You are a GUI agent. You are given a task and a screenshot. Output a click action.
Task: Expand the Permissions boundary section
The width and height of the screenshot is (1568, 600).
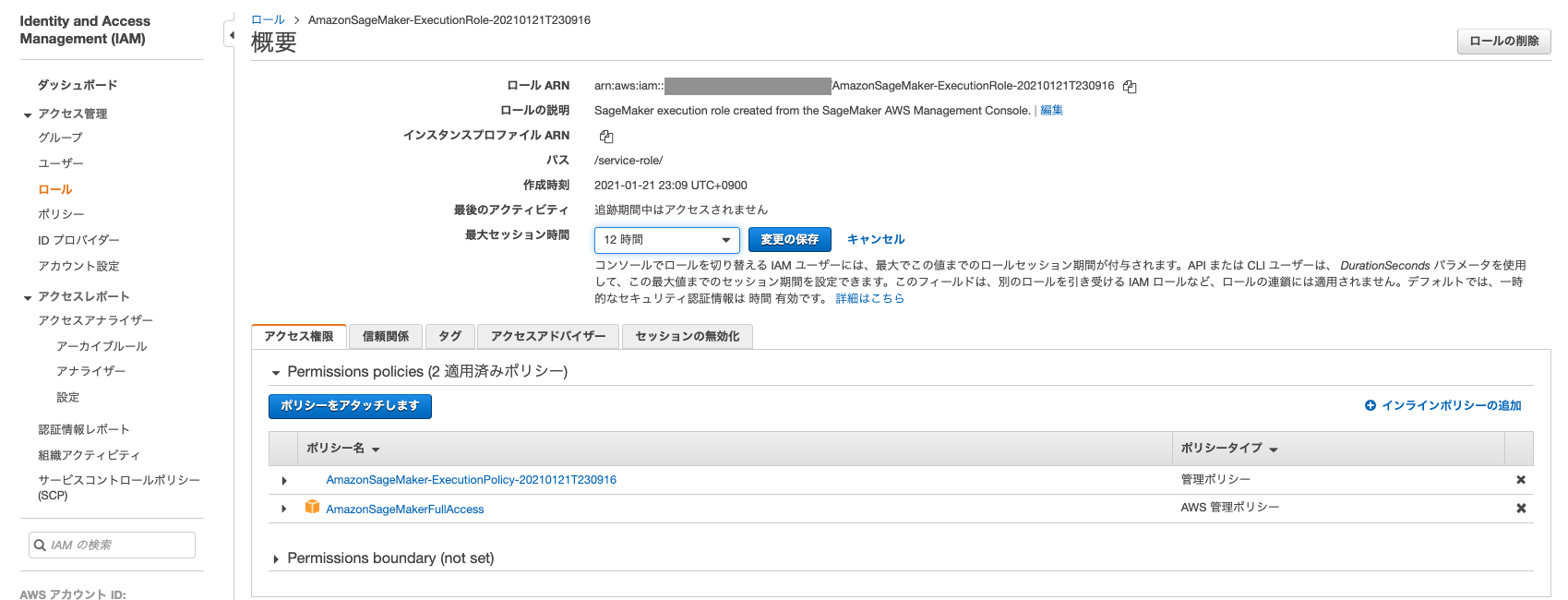pos(276,559)
